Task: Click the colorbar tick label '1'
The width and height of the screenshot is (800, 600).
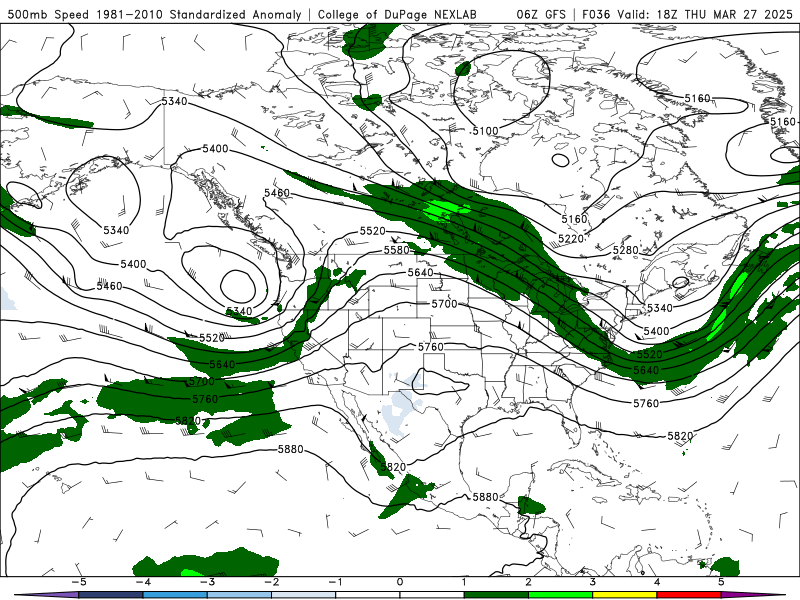Action: pyautogui.click(x=464, y=582)
